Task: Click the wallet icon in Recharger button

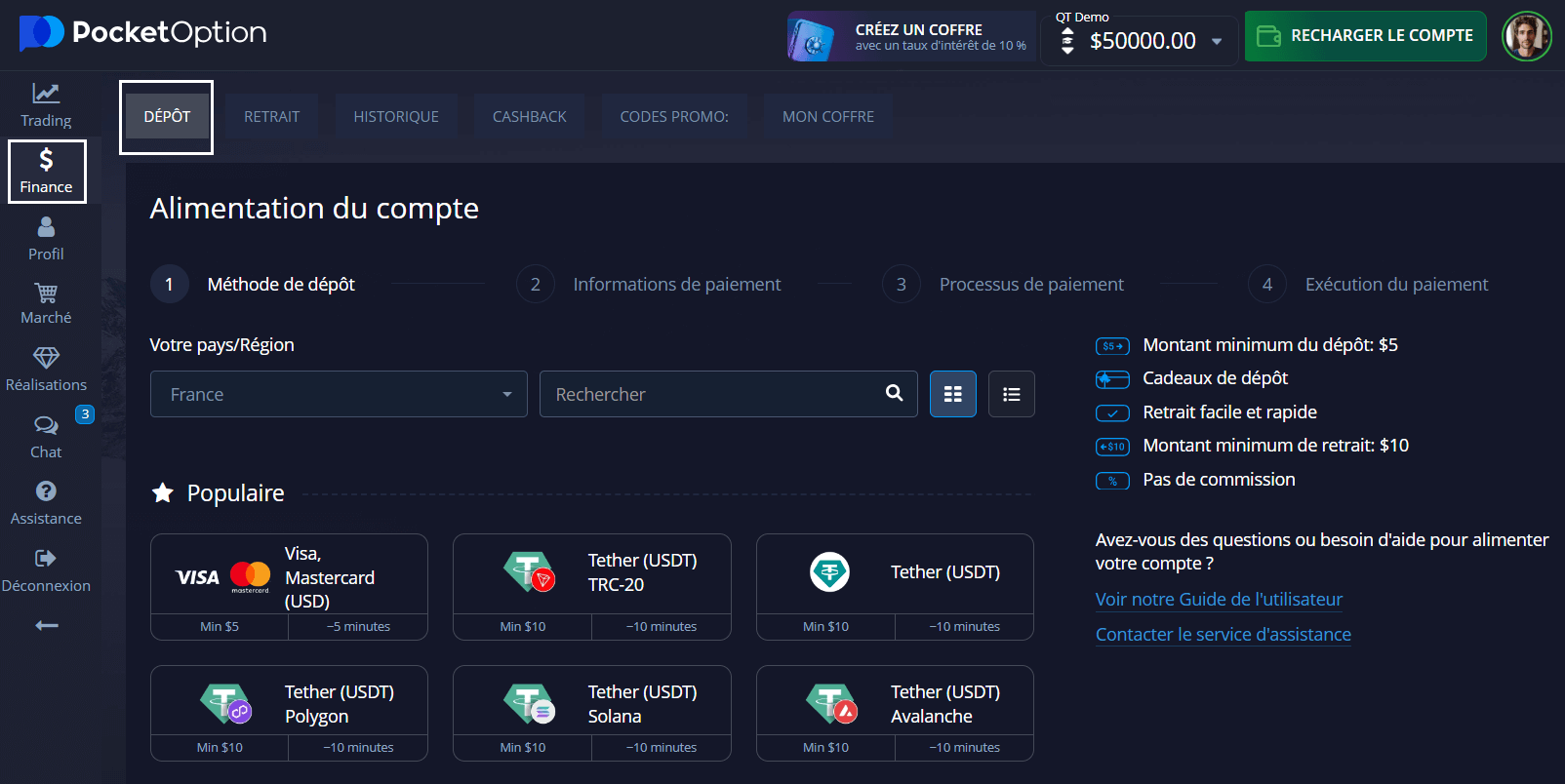Action: (1268, 36)
